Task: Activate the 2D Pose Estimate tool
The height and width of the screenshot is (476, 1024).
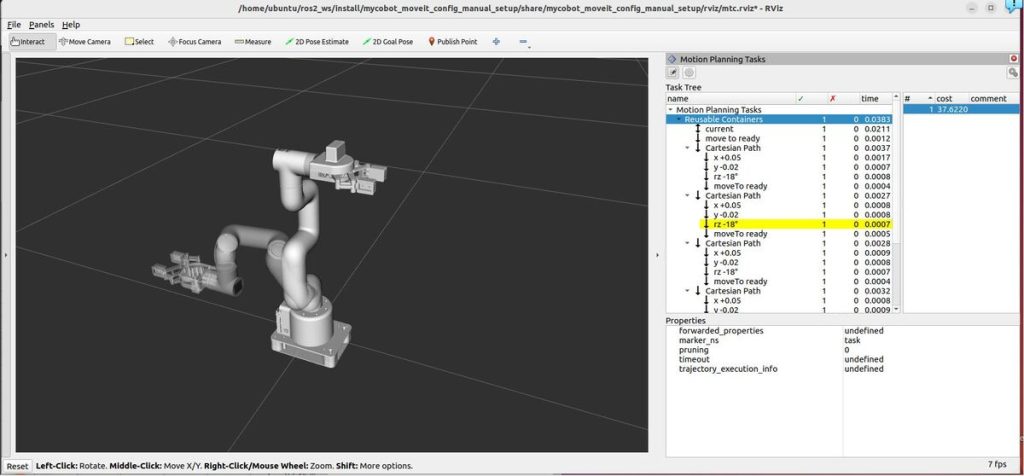Action: click(317, 41)
